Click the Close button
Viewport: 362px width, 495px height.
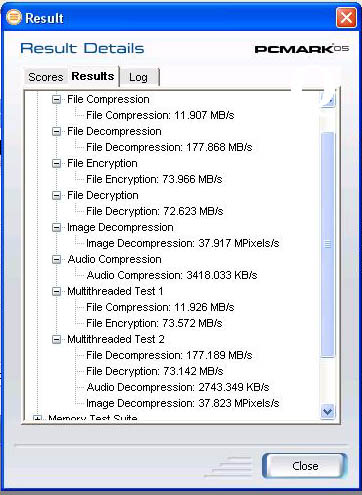point(305,466)
